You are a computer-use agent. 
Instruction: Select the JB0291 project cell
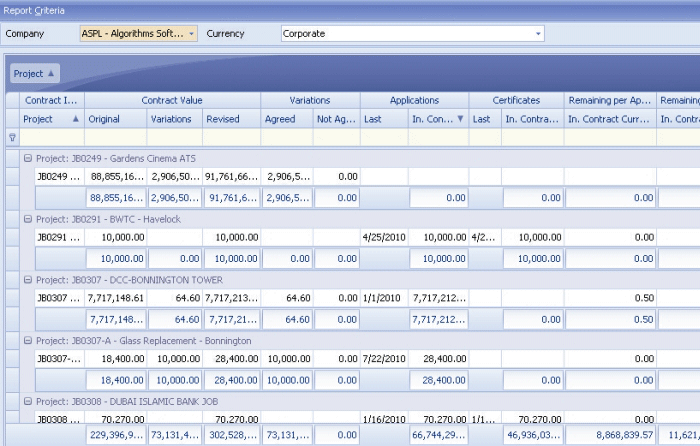point(59,237)
